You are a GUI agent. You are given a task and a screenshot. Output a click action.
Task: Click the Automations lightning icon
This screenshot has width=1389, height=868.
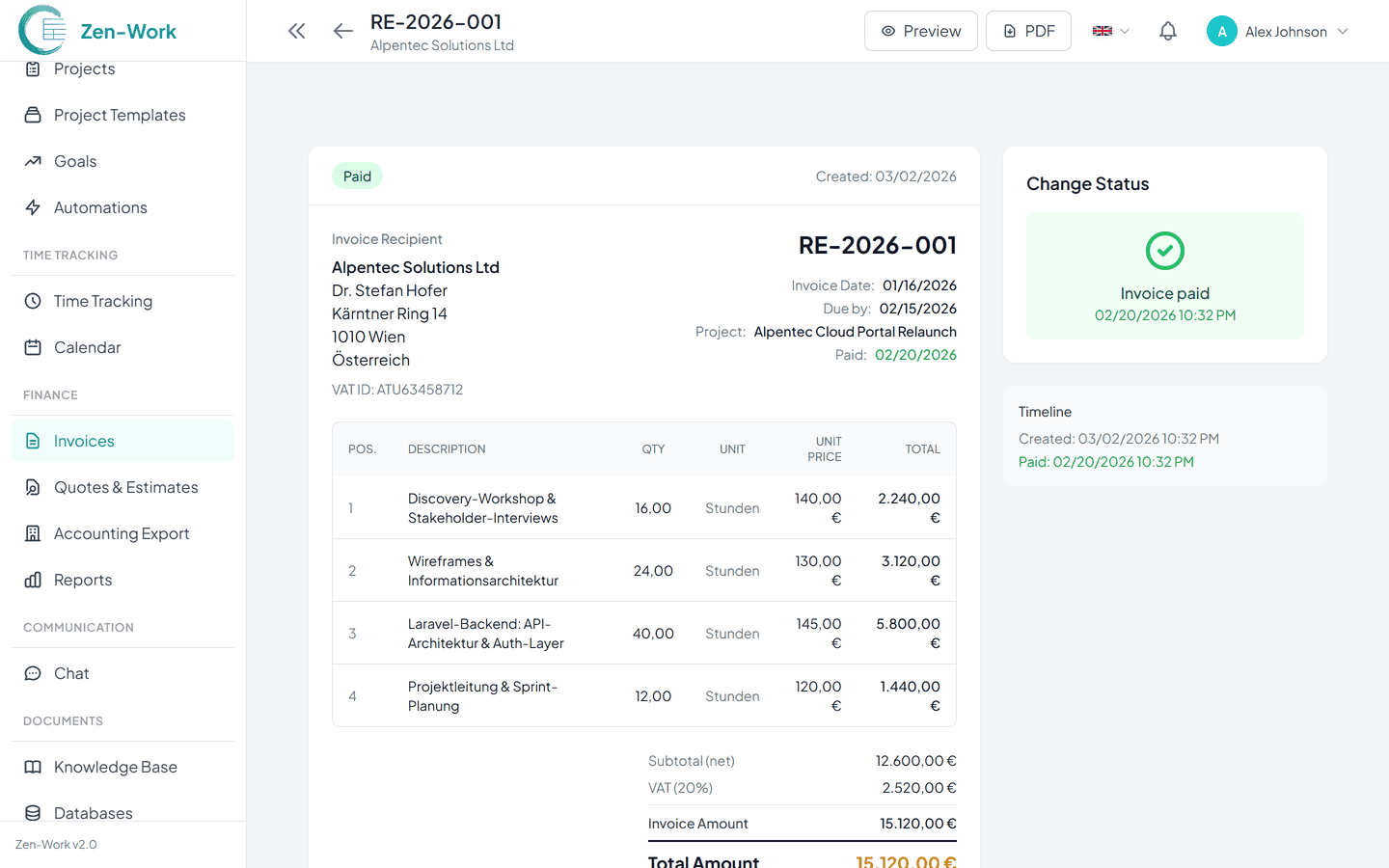33,207
